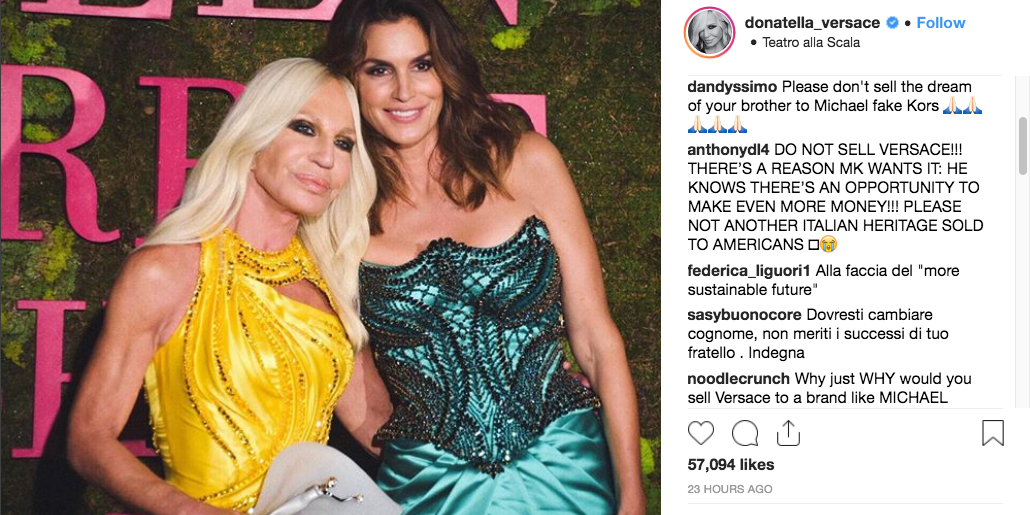This screenshot has width=1030, height=515.
Task: Open anthonydl4's profile
Action: click(x=733, y=150)
